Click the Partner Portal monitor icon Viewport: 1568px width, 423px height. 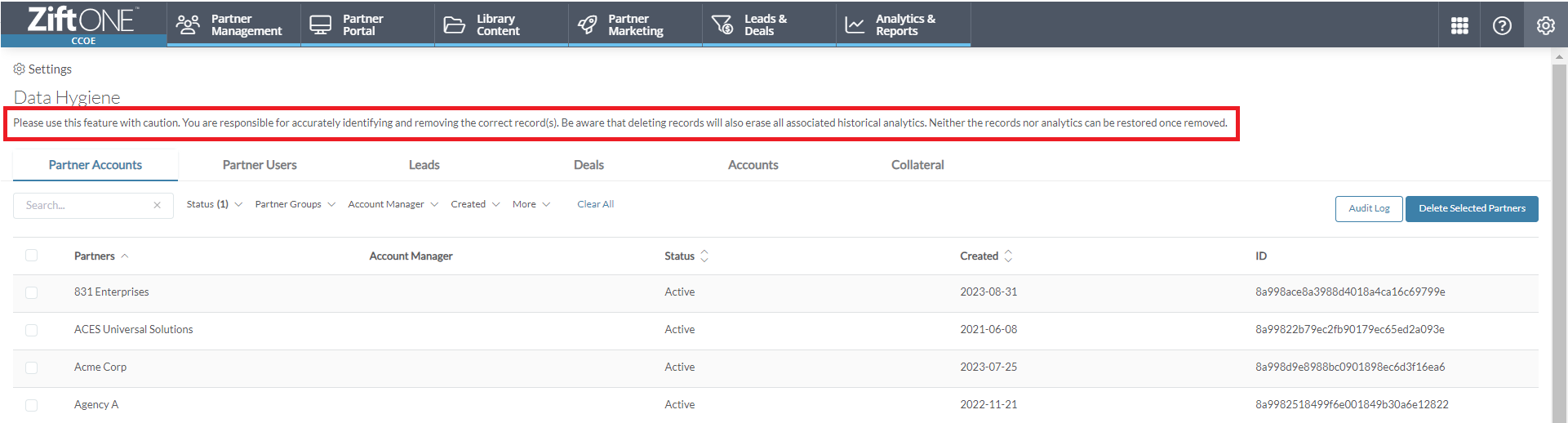(321, 24)
